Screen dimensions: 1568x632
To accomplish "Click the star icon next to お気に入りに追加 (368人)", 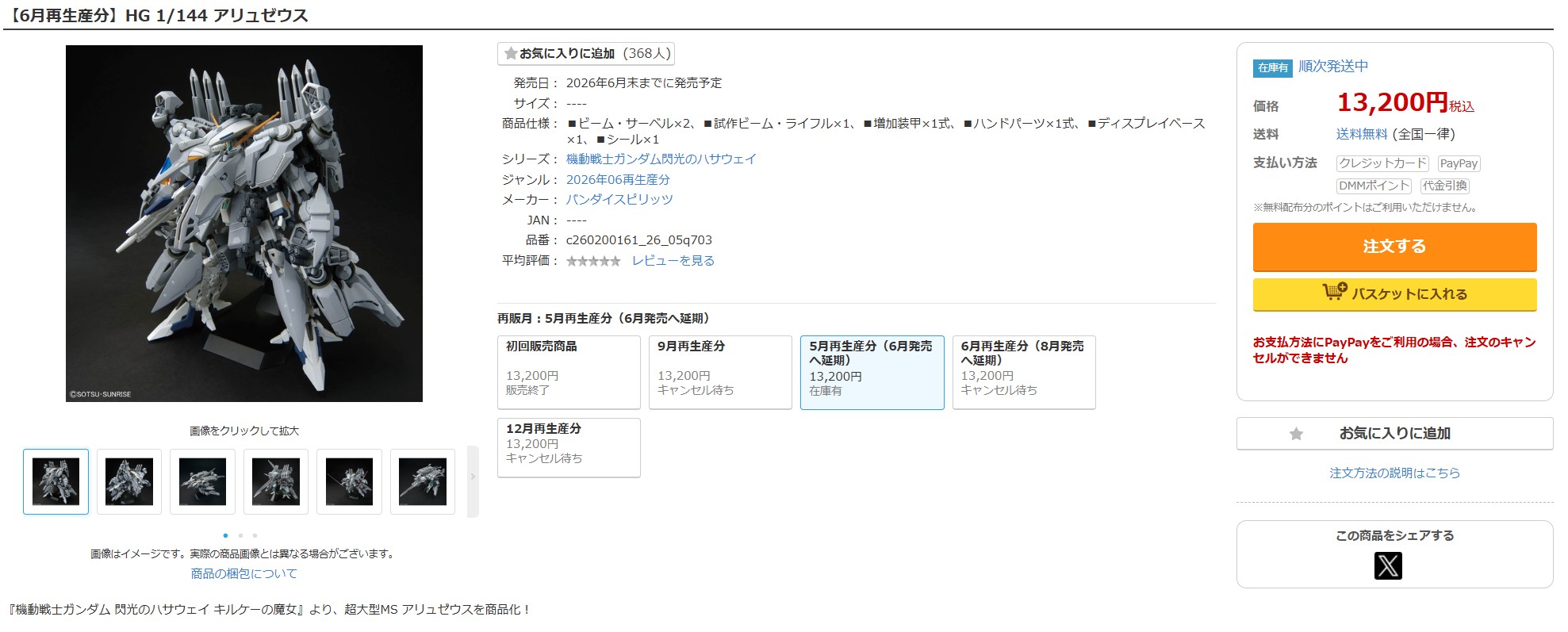I will pyautogui.click(x=511, y=54).
